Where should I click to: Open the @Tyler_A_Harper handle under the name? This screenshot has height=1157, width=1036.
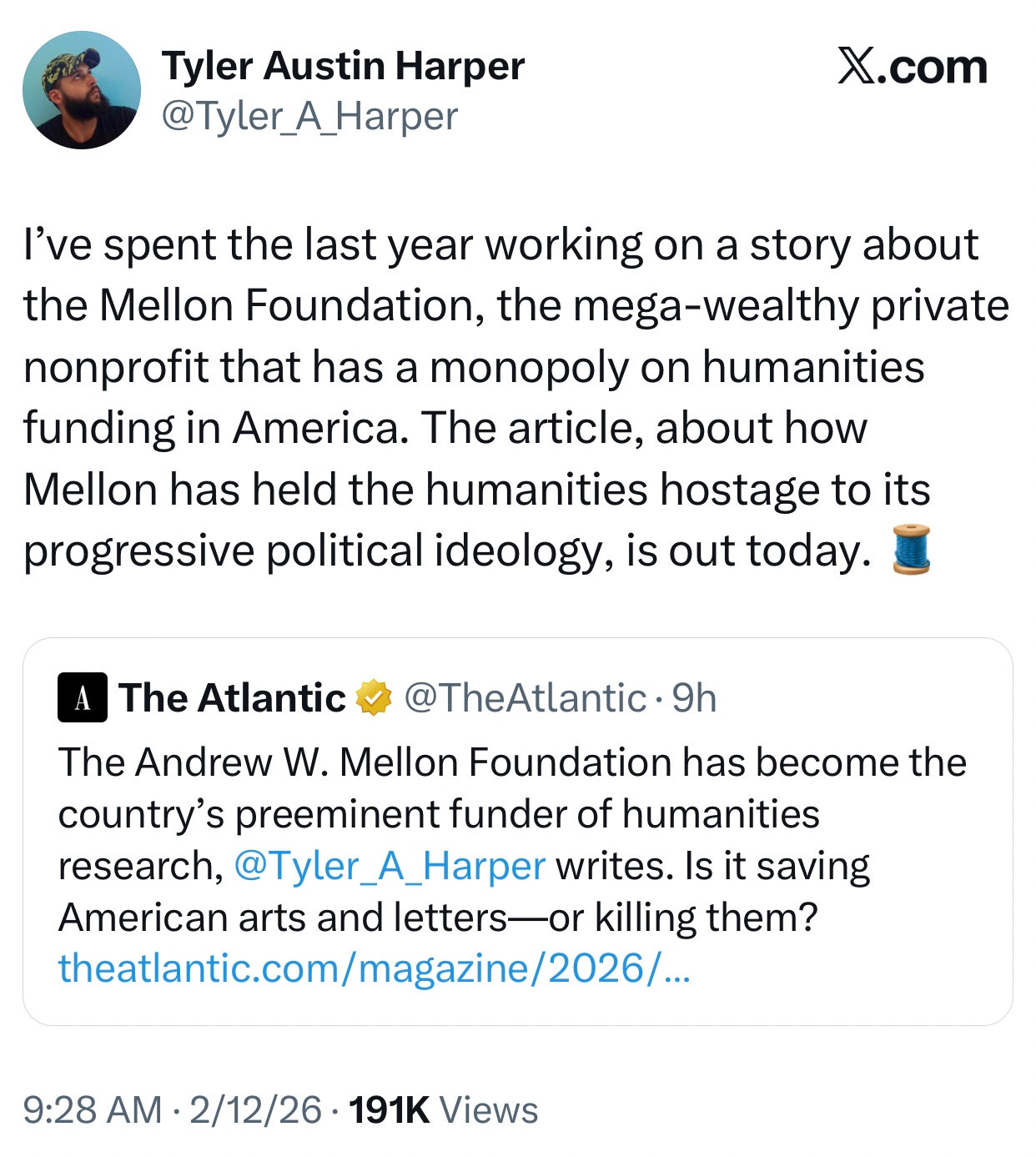tap(309, 116)
